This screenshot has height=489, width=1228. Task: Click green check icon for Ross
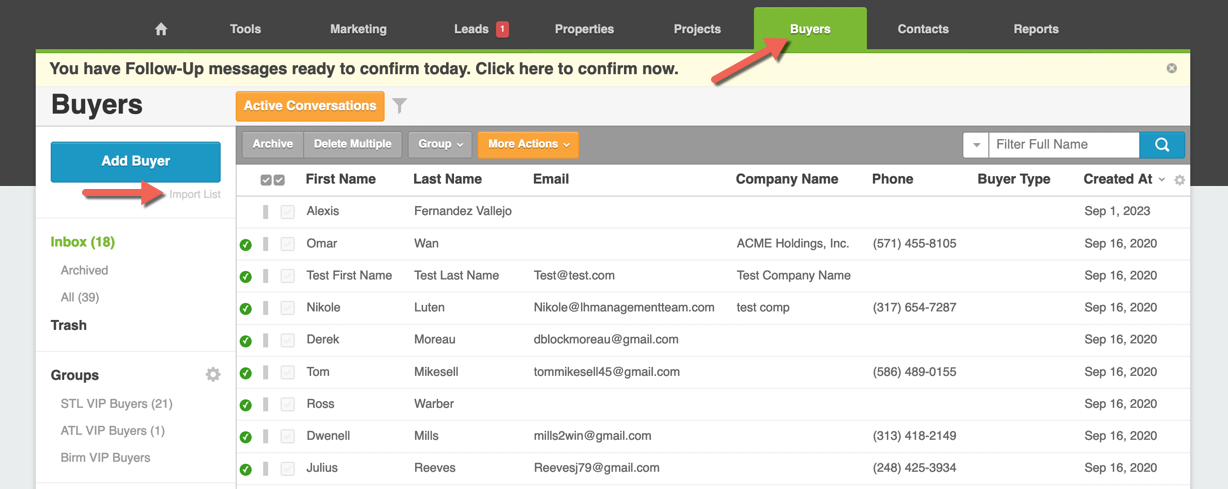pos(246,404)
